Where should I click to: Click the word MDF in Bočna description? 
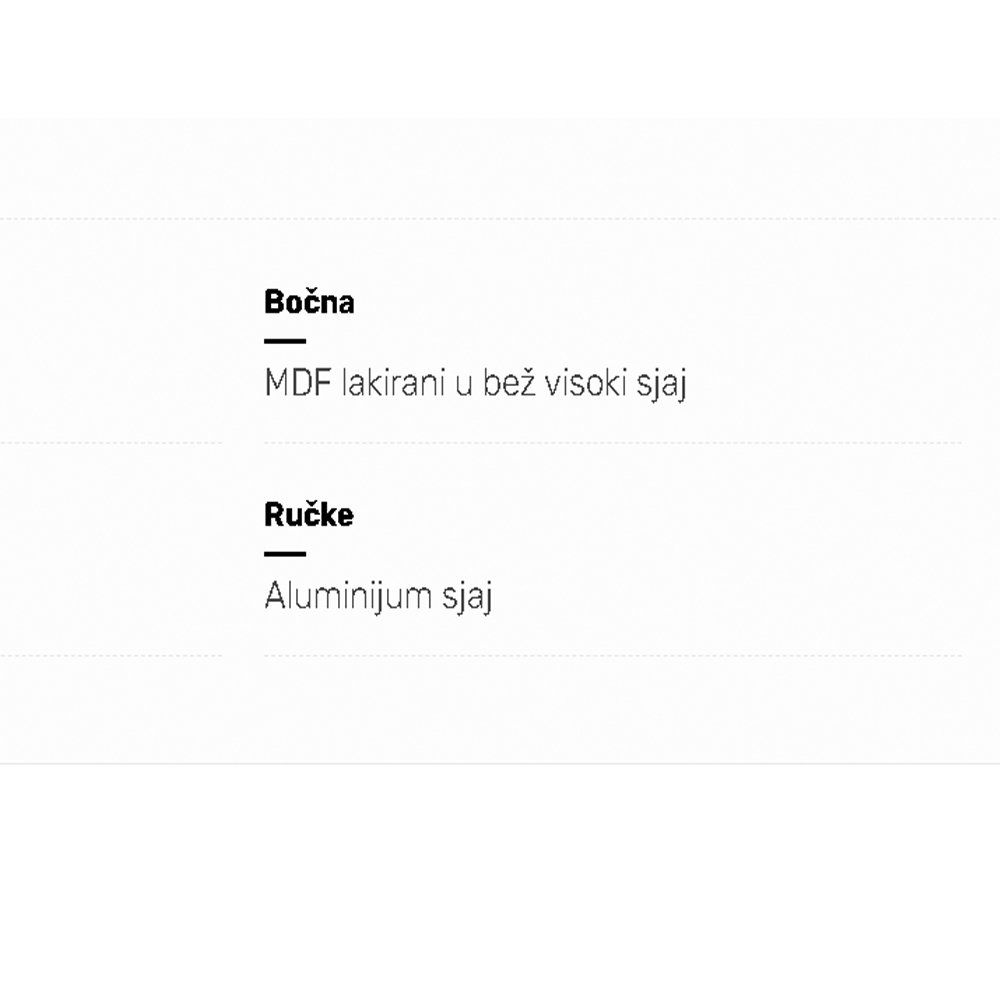[x=297, y=384]
